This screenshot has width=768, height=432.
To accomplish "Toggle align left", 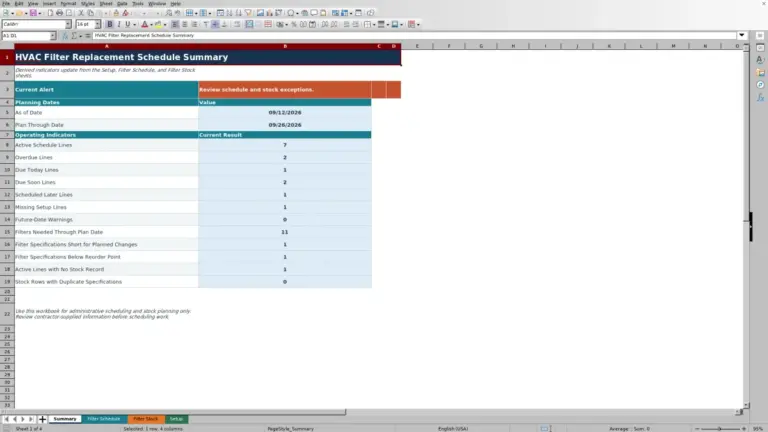I will point(174,24).
